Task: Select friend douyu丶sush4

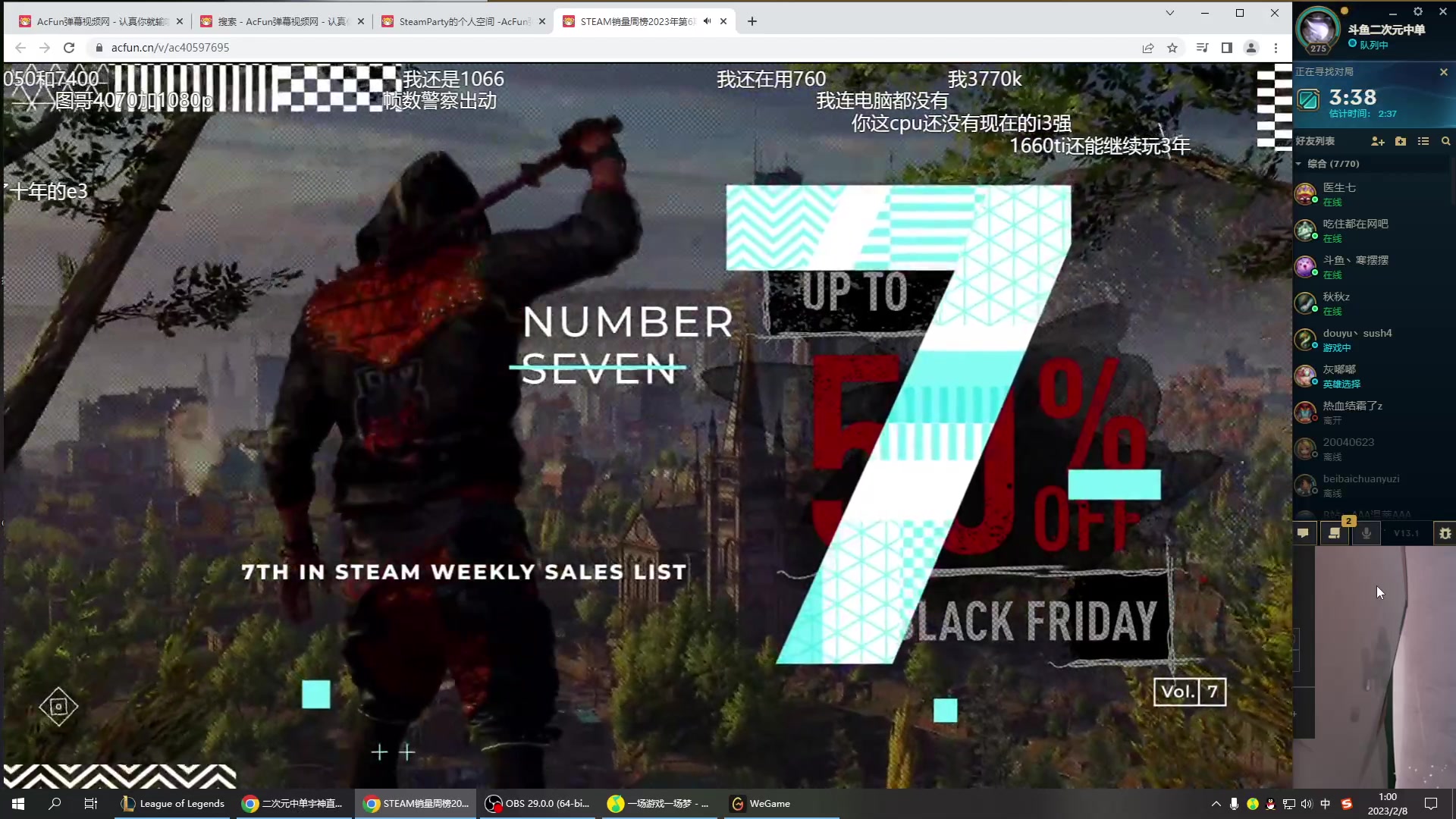Action: tap(1371, 340)
